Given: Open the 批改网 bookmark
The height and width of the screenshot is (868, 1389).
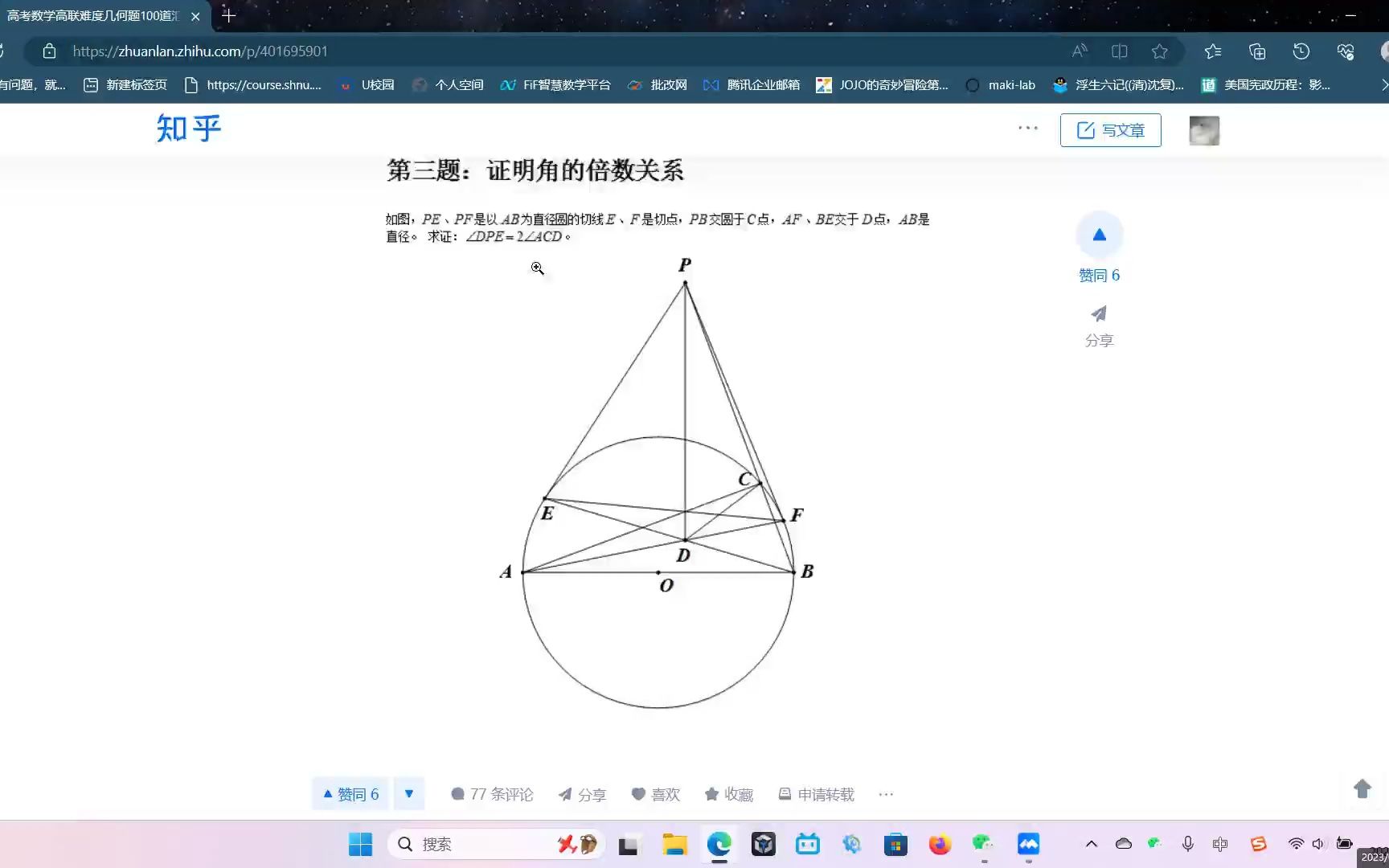Looking at the screenshot, I should coord(658,85).
